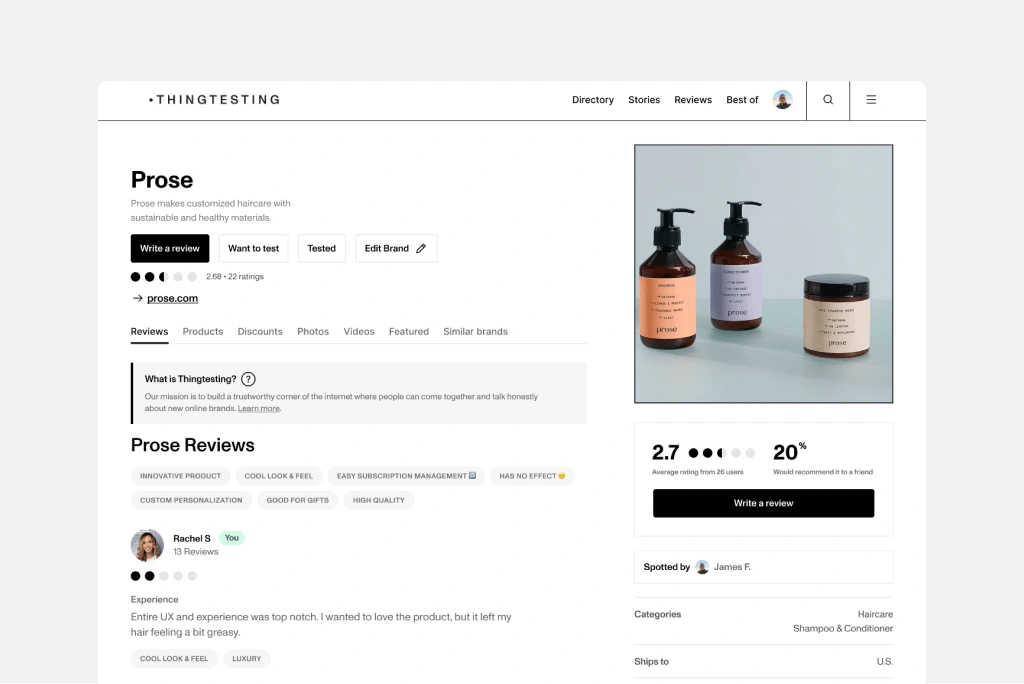
Task: Filter by Innovative Product tag
Action: click(180, 476)
